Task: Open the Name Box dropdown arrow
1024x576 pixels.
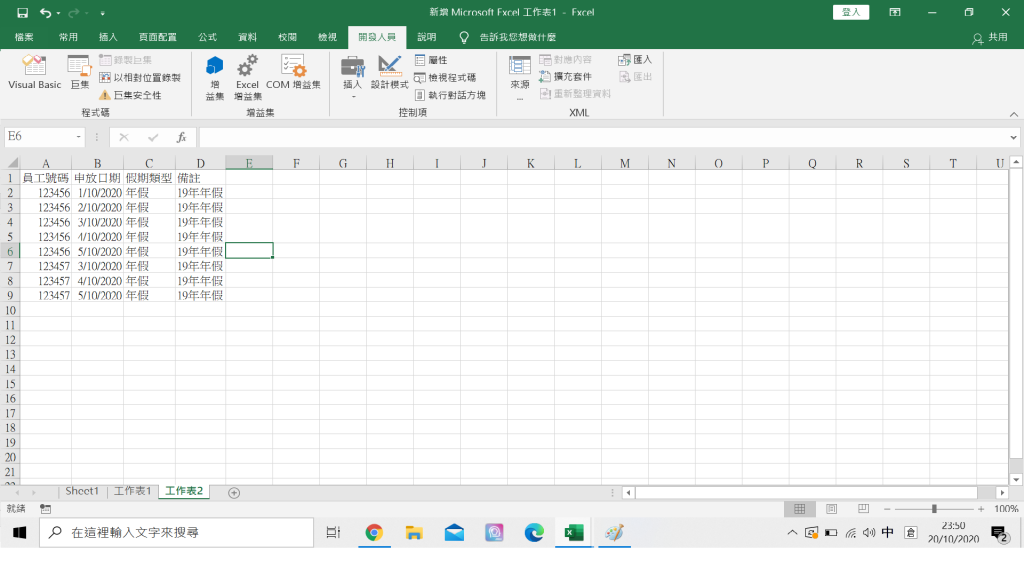Action: coord(78,137)
